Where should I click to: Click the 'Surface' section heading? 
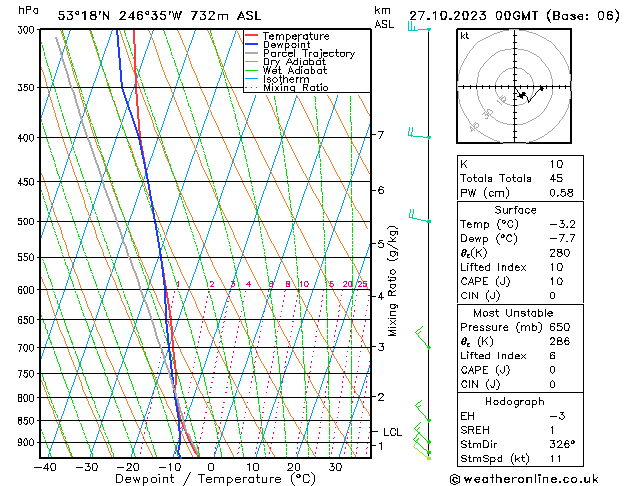tap(515, 210)
